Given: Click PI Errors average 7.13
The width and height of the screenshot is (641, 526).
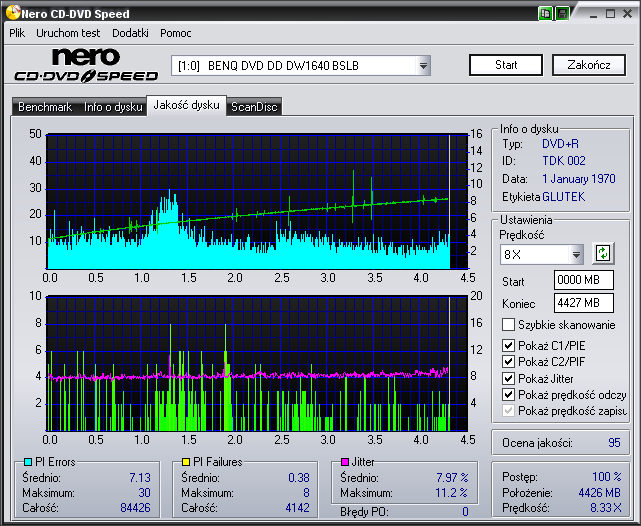Looking at the screenshot, I should coord(140,477).
